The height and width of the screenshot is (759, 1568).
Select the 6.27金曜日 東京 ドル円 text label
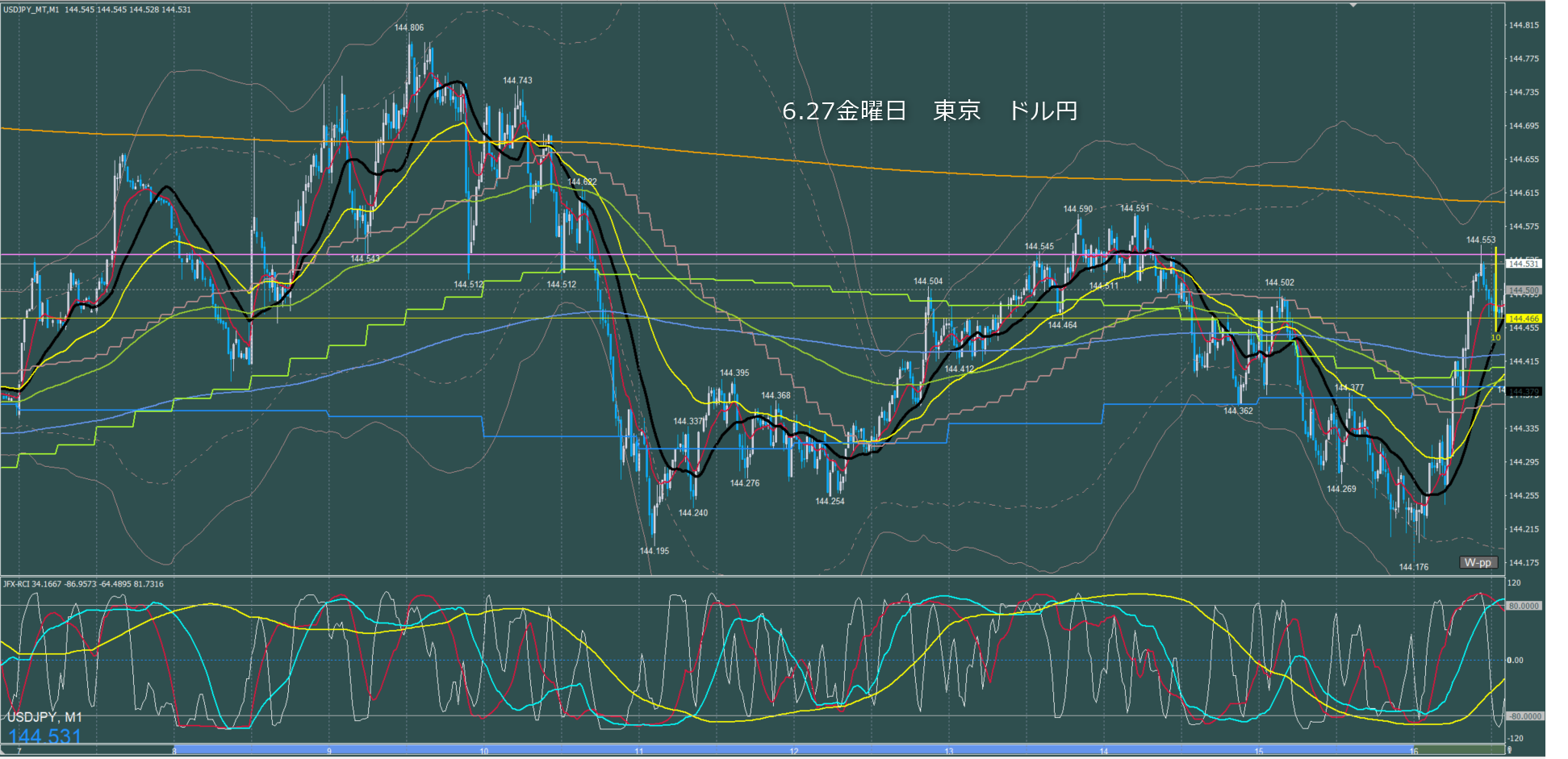pos(930,111)
